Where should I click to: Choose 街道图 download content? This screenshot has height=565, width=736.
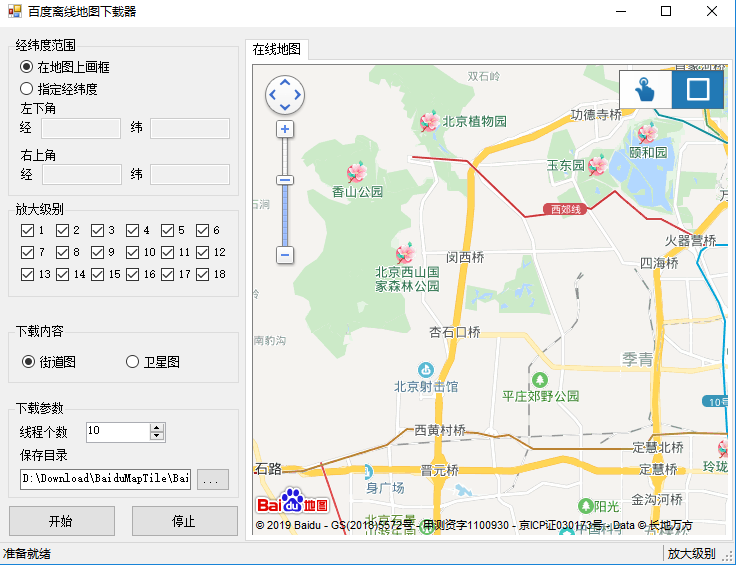(x=49, y=362)
